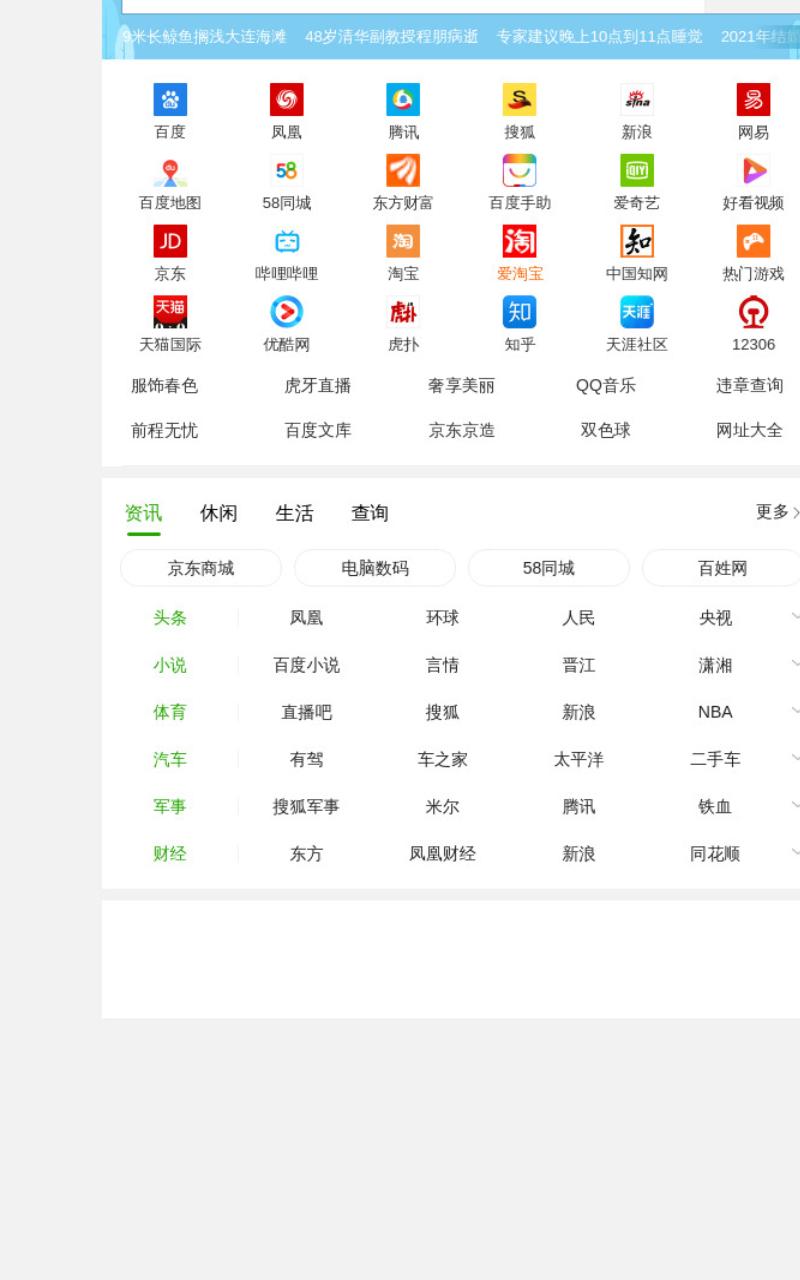Expand the 体育 row arrow

click(x=795, y=711)
